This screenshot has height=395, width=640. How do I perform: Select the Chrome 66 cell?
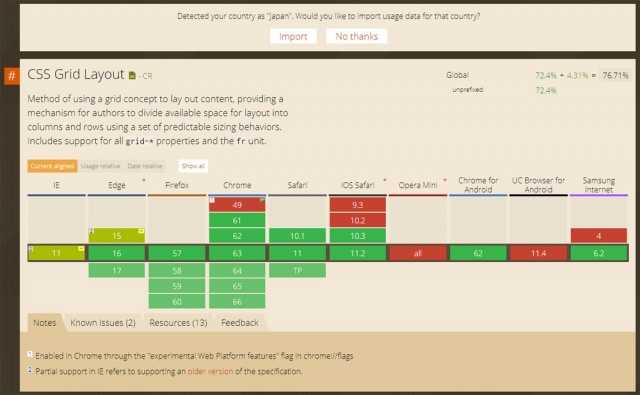click(x=237, y=302)
